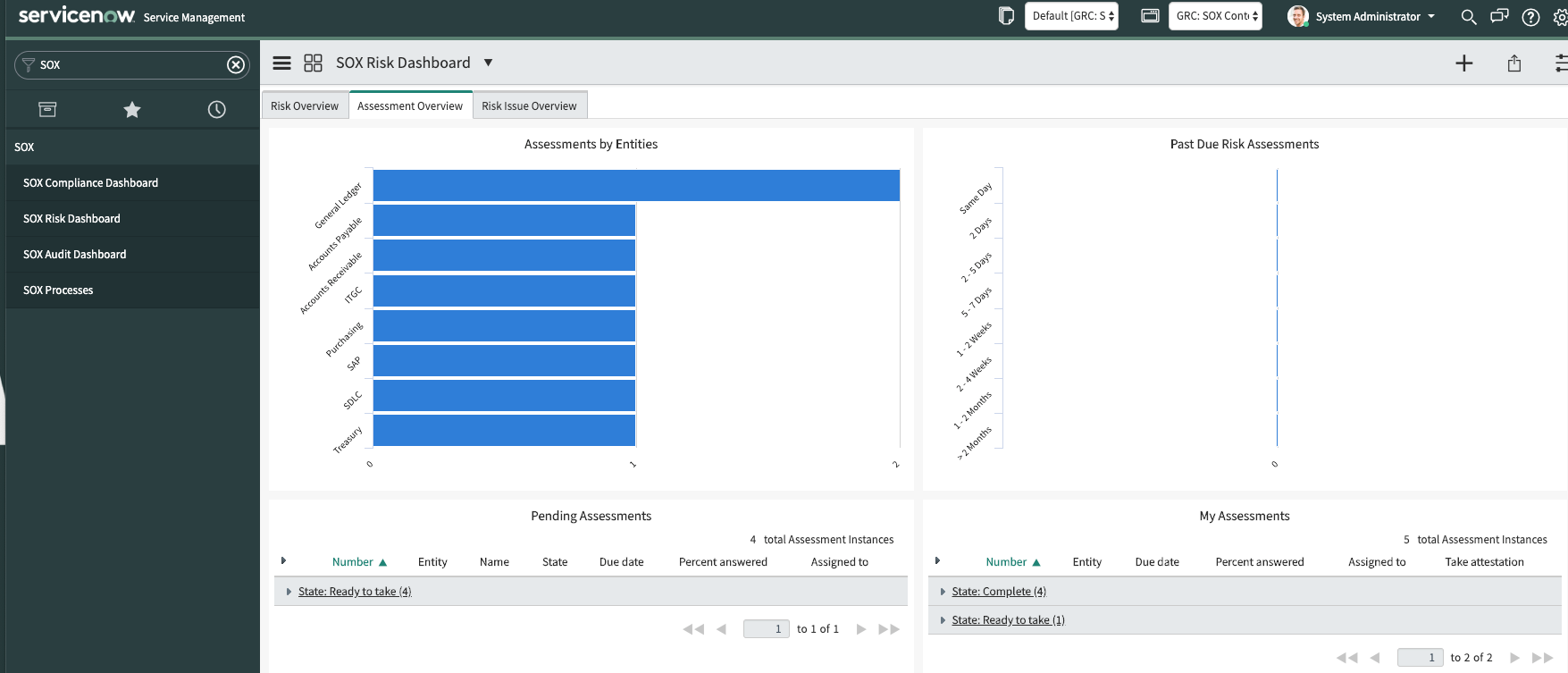Screen dimensions: 1568x673
Task: Click the General Ledger bar in chart
Action: pos(636,186)
